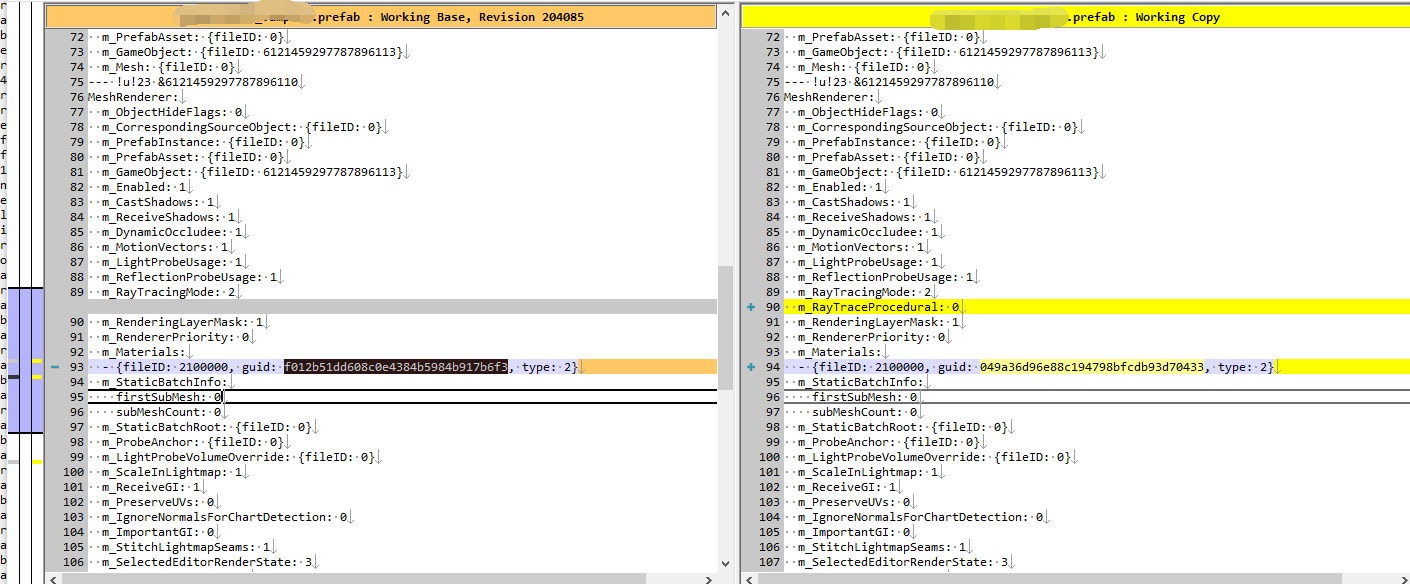The height and width of the screenshot is (584, 1410).
Task: Click the green plus marker beside line 90
Action: click(x=750, y=306)
